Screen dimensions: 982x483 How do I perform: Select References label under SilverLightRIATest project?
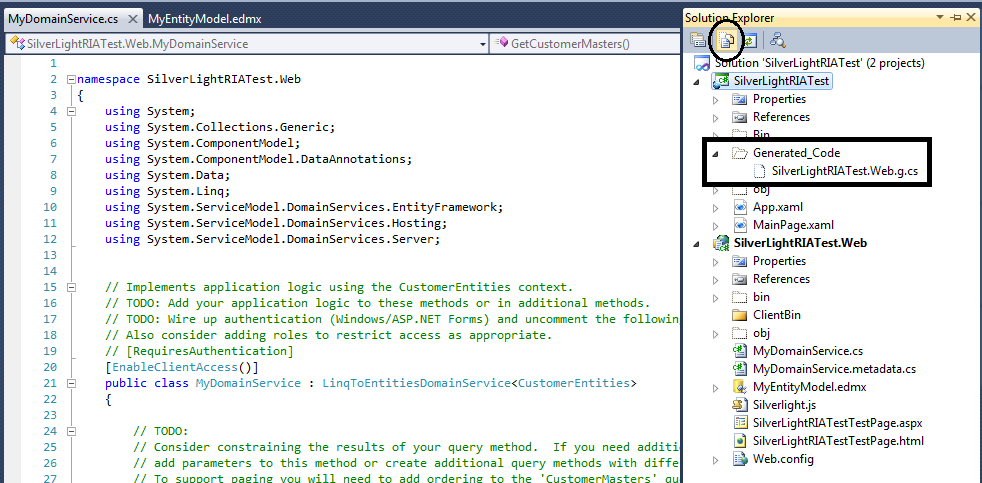coord(781,117)
